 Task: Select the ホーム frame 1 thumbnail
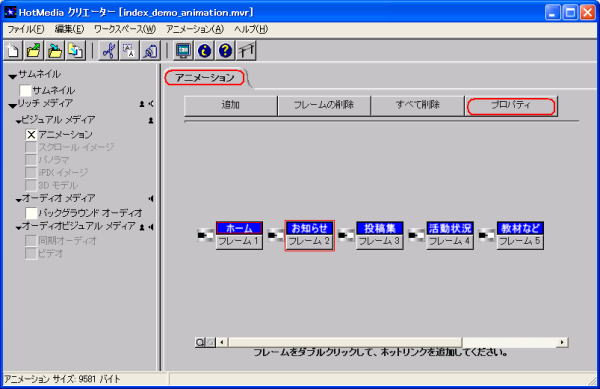point(239,235)
